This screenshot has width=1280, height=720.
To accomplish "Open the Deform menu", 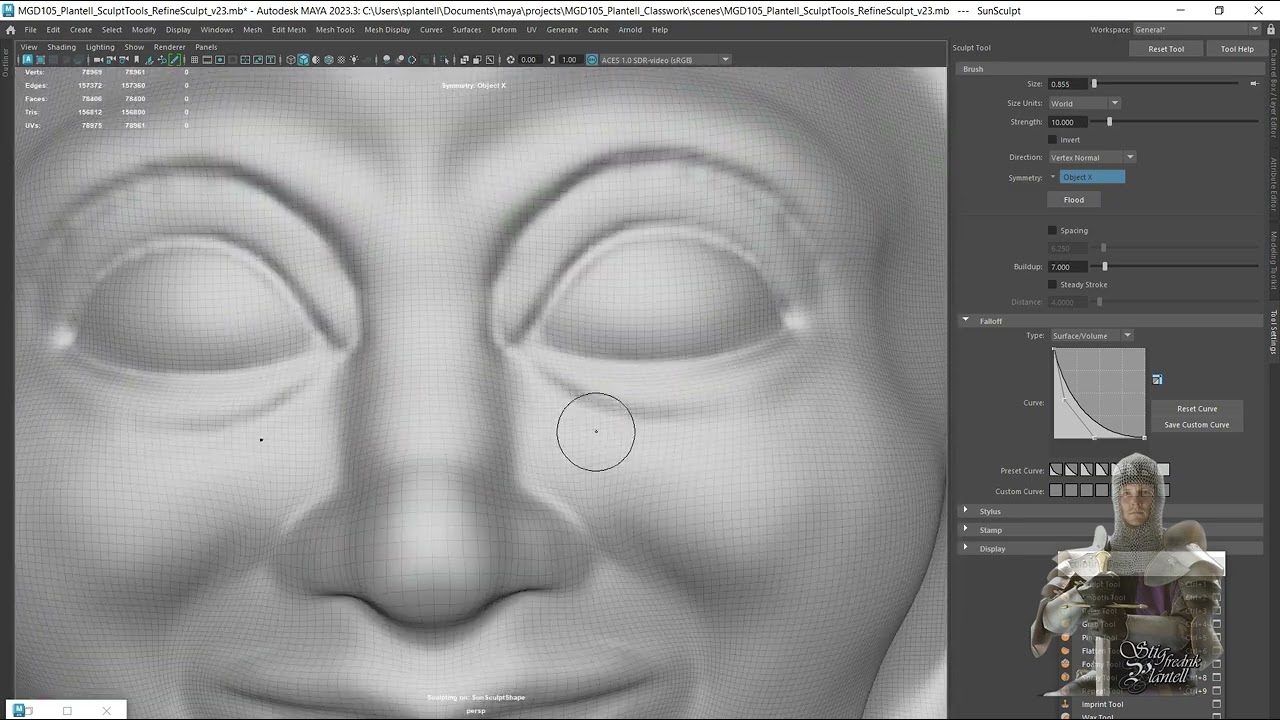I will [504, 30].
